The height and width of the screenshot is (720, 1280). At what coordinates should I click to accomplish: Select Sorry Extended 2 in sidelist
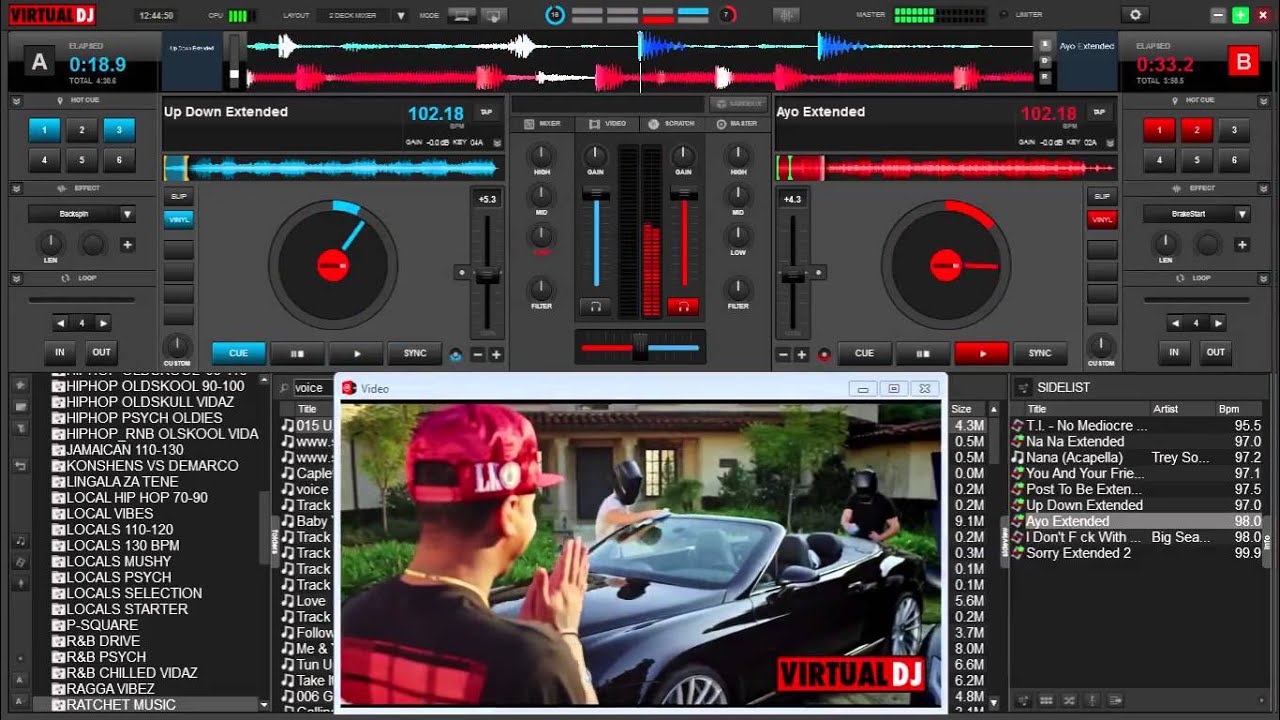[x=1135, y=553]
